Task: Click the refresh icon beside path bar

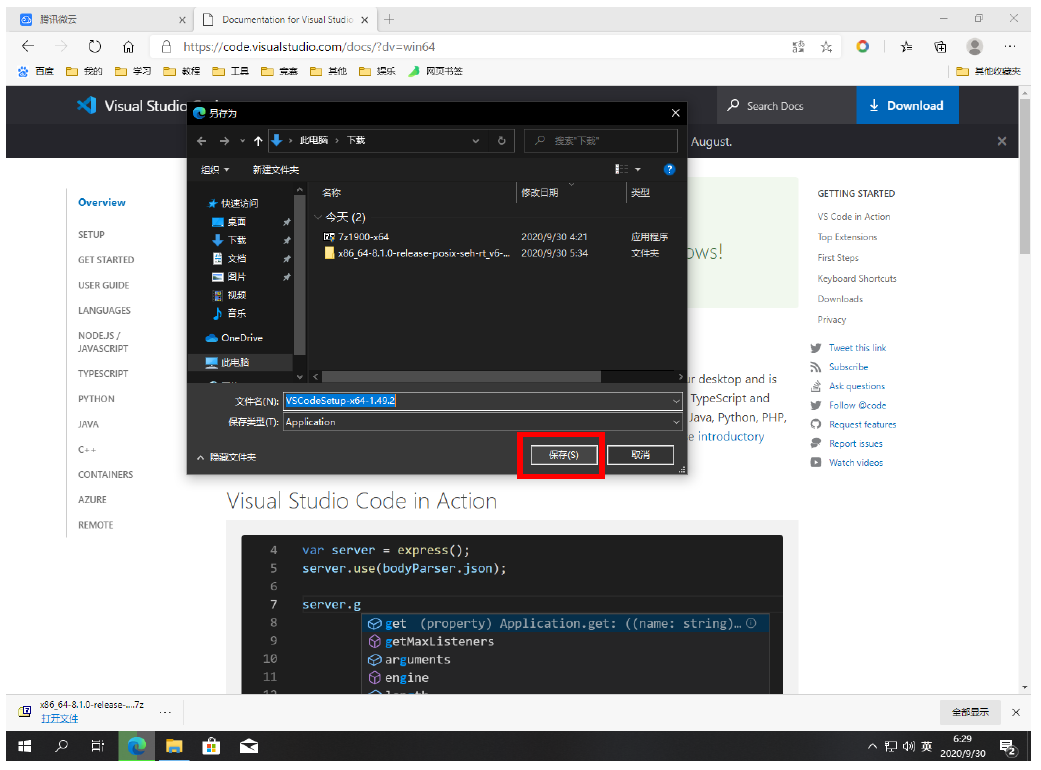Action: pos(502,141)
